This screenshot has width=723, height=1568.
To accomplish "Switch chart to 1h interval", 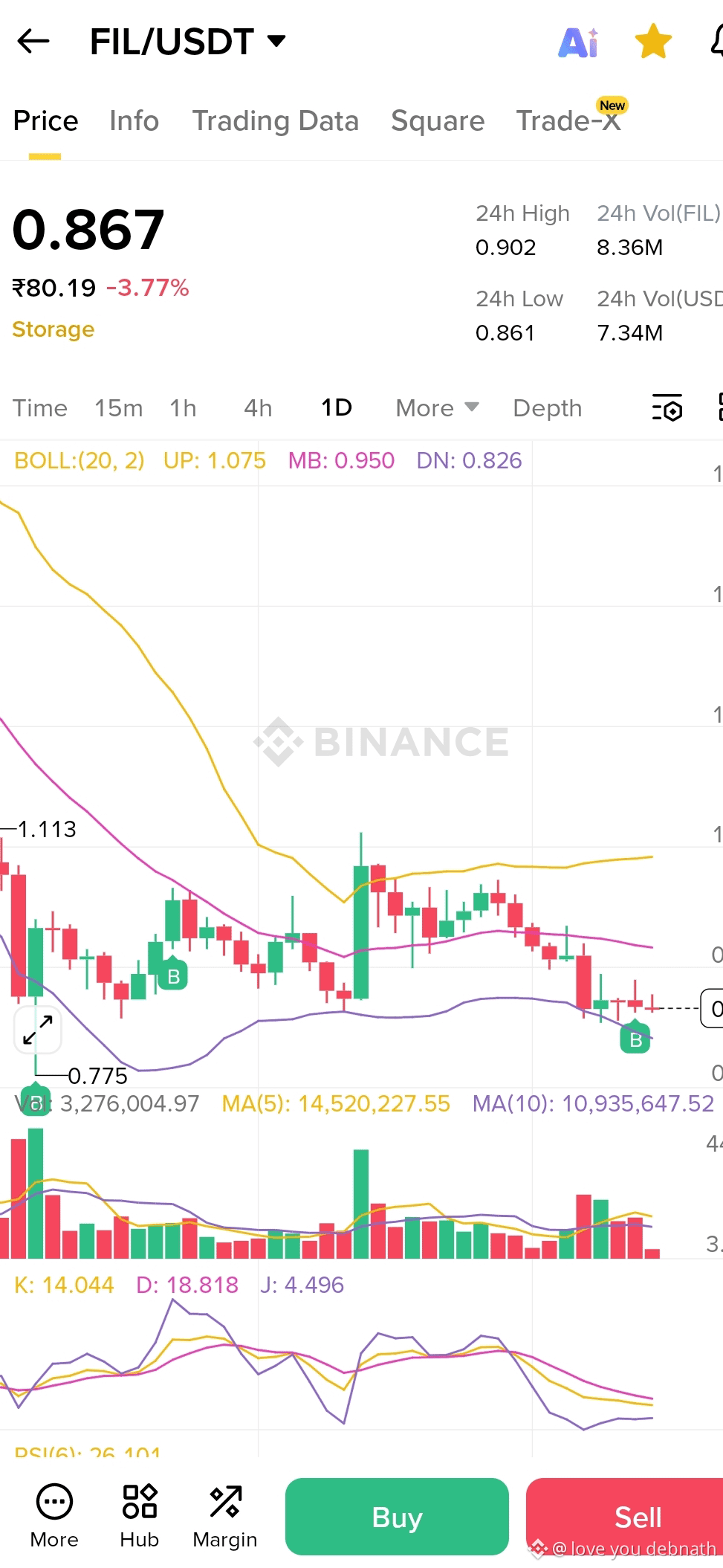I will tap(183, 408).
